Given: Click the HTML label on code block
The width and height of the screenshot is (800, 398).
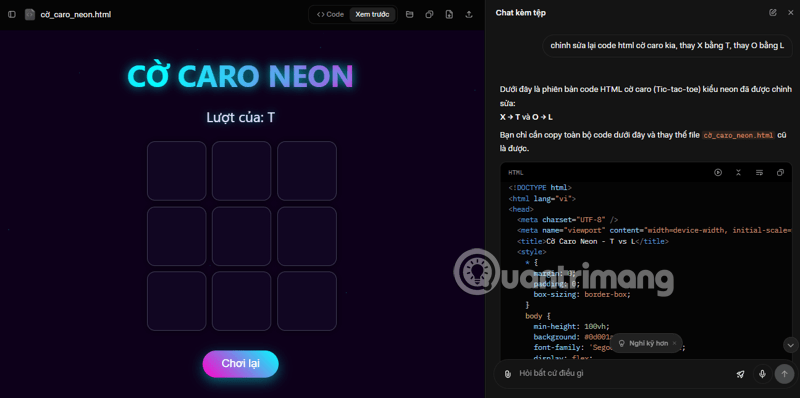Looking at the screenshot, I should (516, 173).
